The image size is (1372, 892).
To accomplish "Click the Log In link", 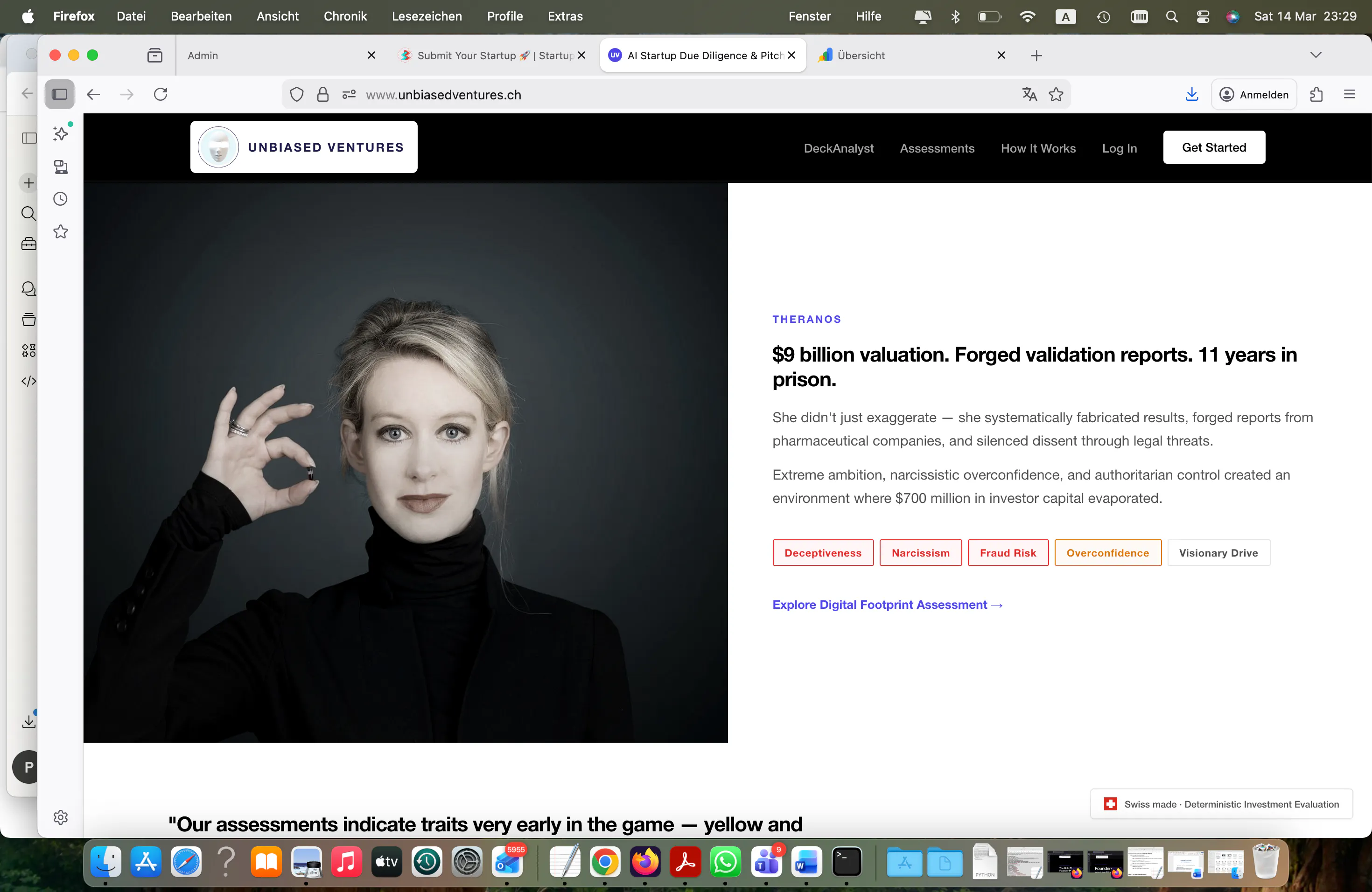I will (1120, 148).
